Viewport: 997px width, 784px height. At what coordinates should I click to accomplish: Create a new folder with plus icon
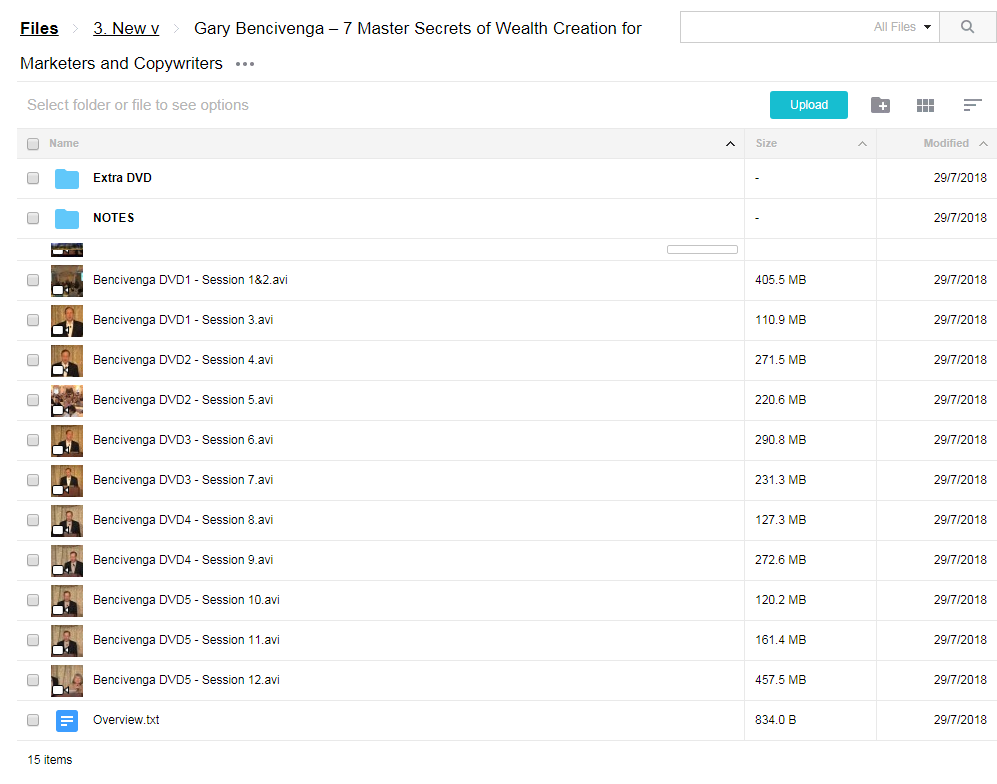point(880,105)
